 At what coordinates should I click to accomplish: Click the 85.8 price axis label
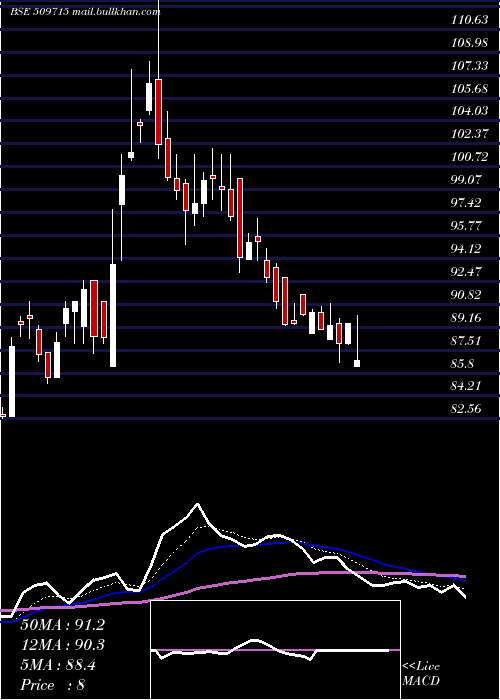(462, 364)
